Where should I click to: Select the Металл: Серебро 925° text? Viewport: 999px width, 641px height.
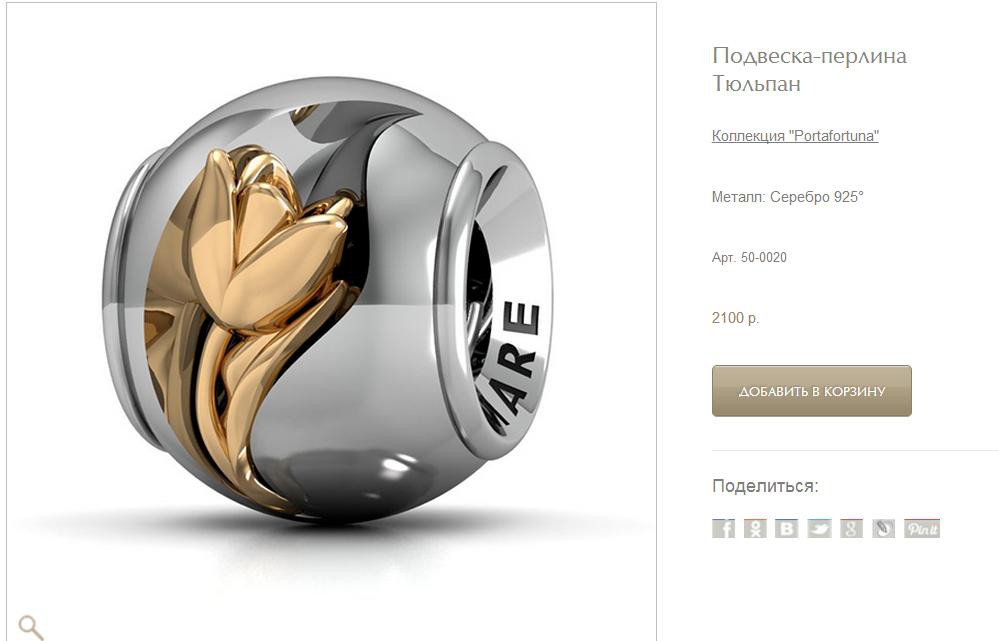787,197
